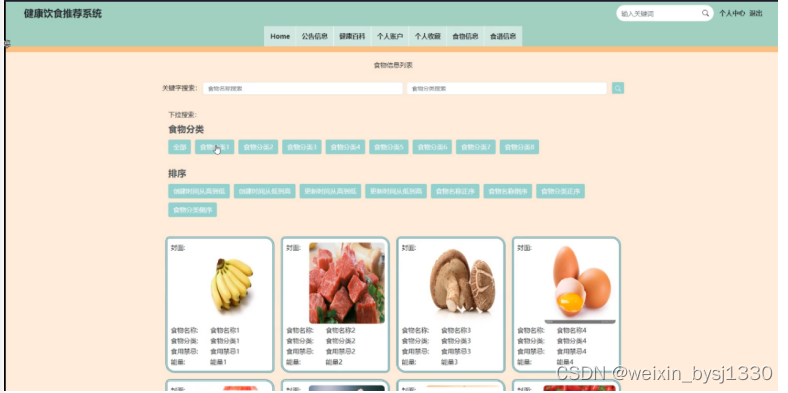Viewport: 788px width, 393px height.
Task: Filter by 食物分类7
Action: point(476,147)
